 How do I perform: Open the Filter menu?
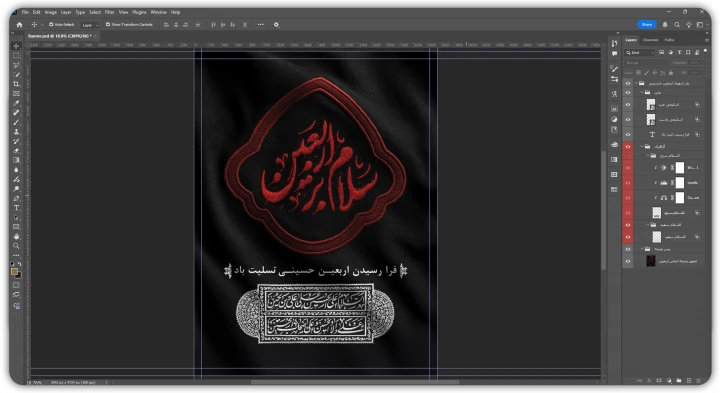pyautogui.click(x=109, y=12)
